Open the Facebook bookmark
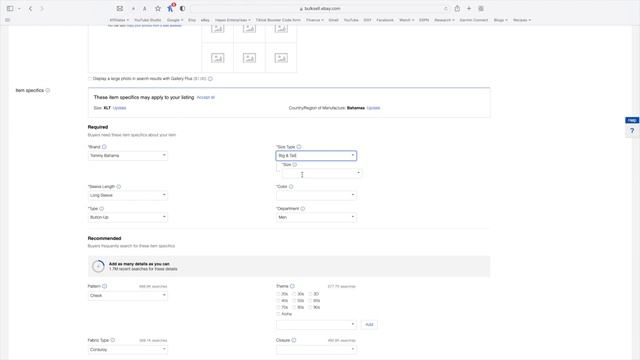The width and height of the screenshot is (640, 360). (x=385, y=20)
